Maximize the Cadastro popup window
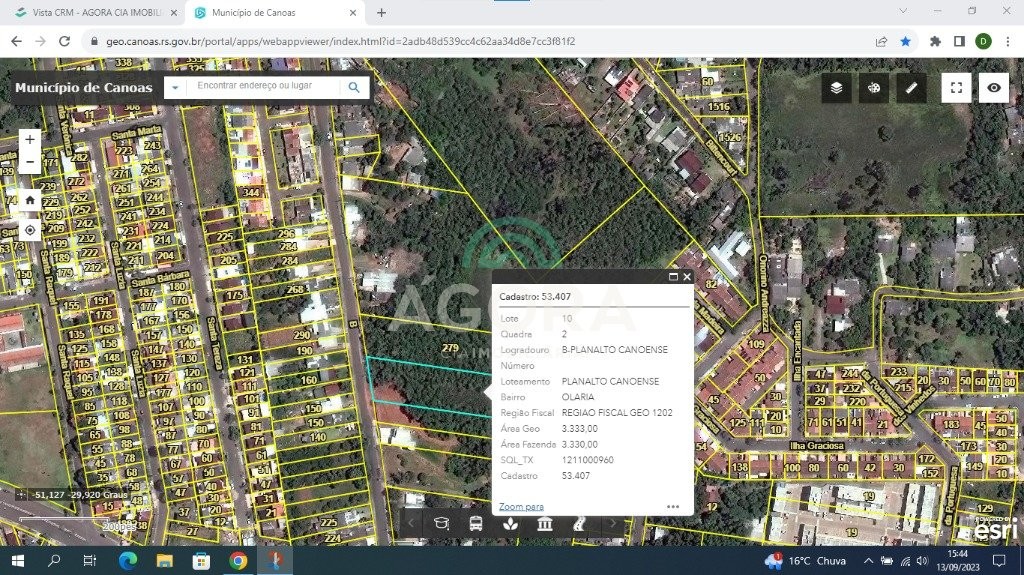 (x=673, y=277)
